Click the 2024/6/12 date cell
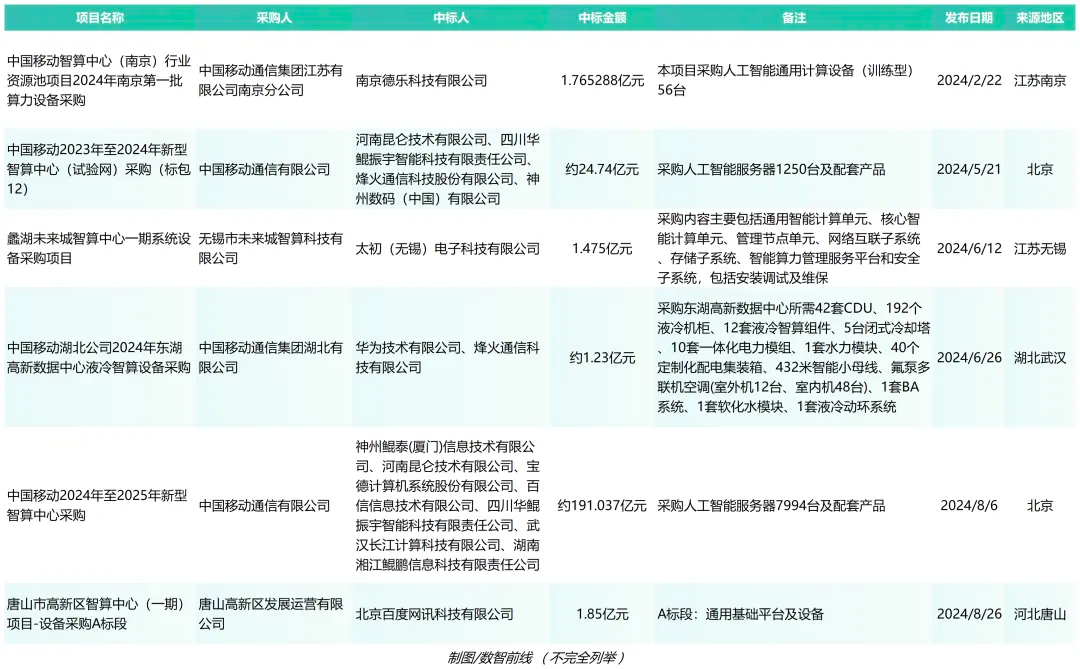 point(968,248)
